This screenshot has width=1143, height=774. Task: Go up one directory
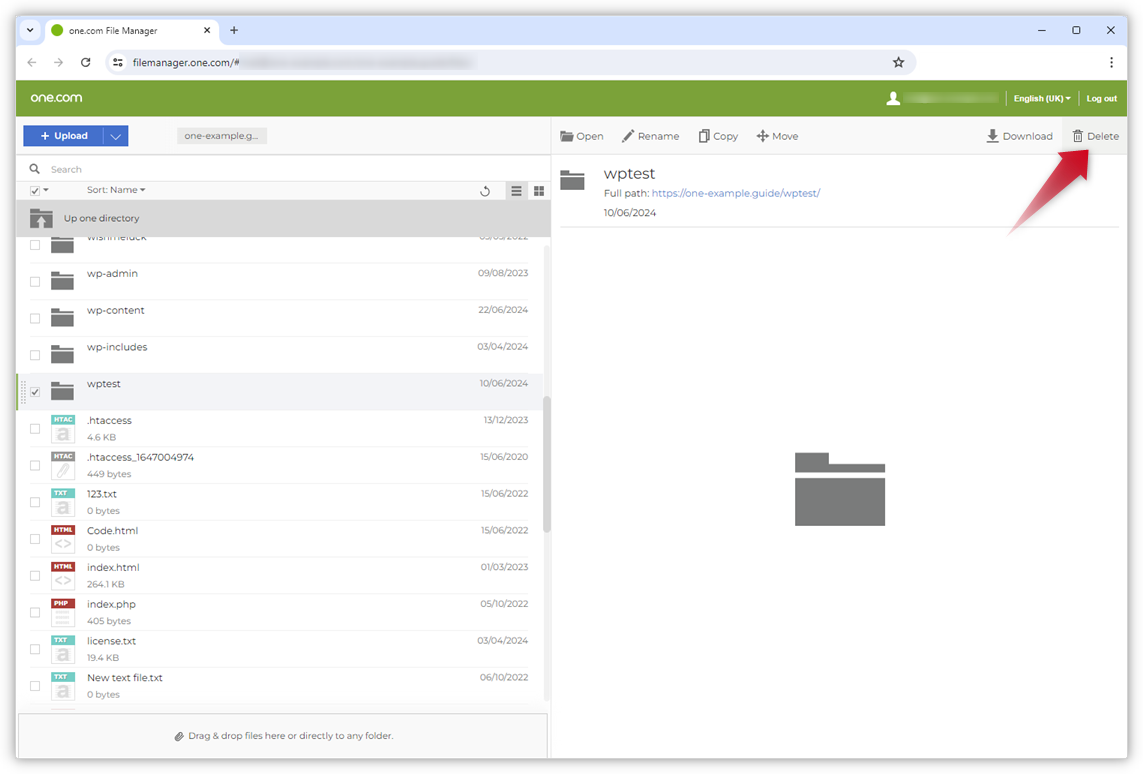(x=101, y=218)
